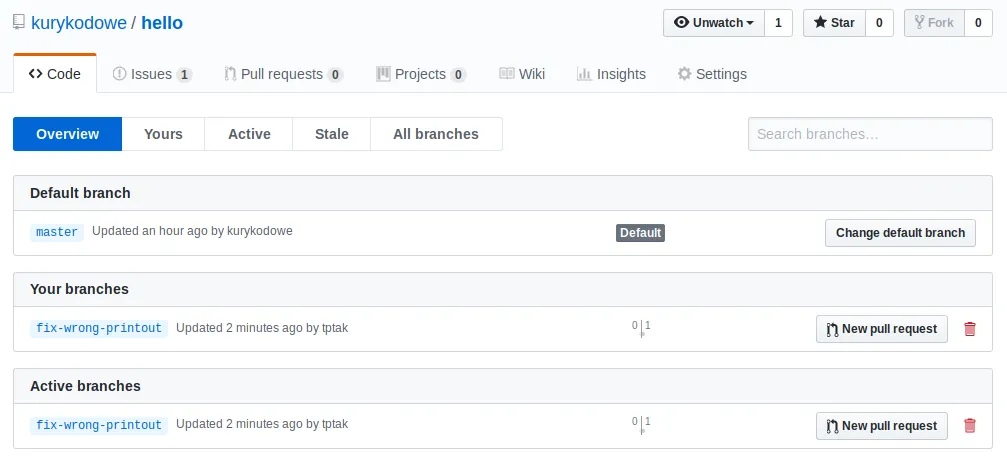Open the Unwatch notifications dropdown
1007x475 pixels.
pos(714,23)
